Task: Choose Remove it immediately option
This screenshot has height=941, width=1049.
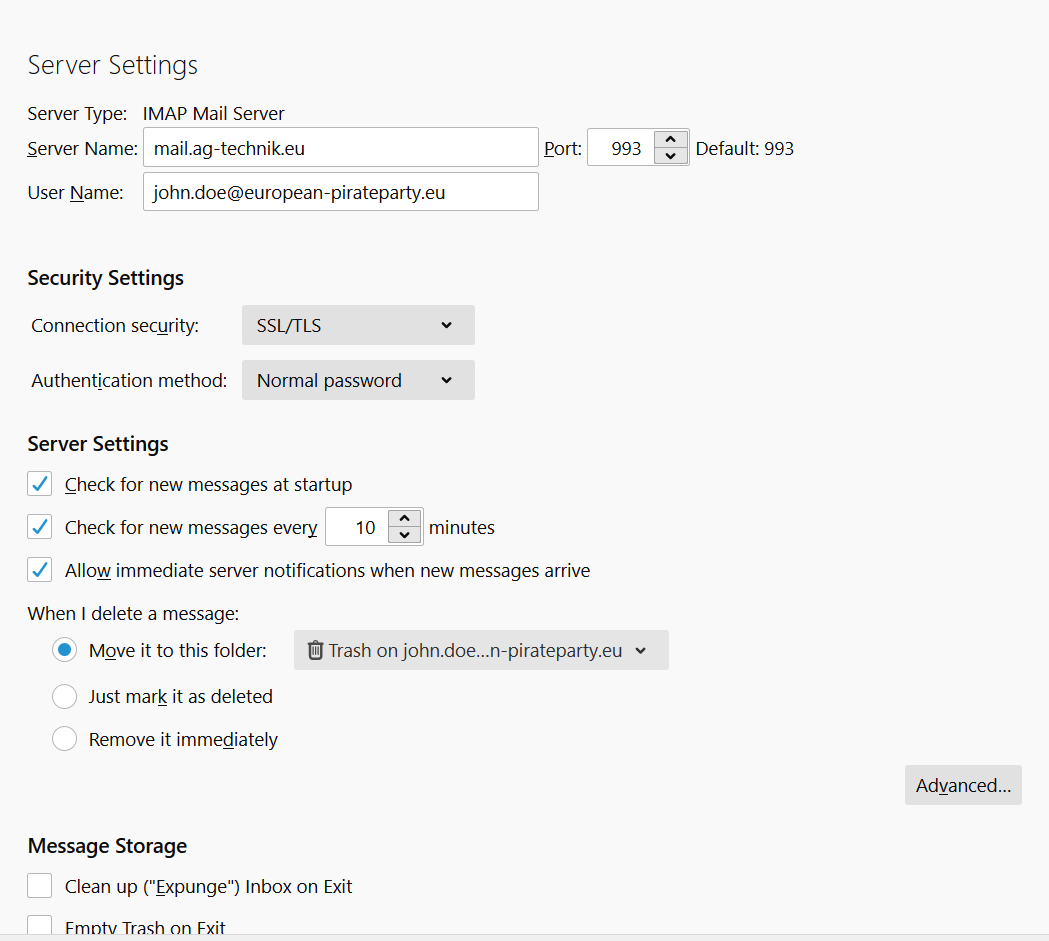Action: (64, 739)
